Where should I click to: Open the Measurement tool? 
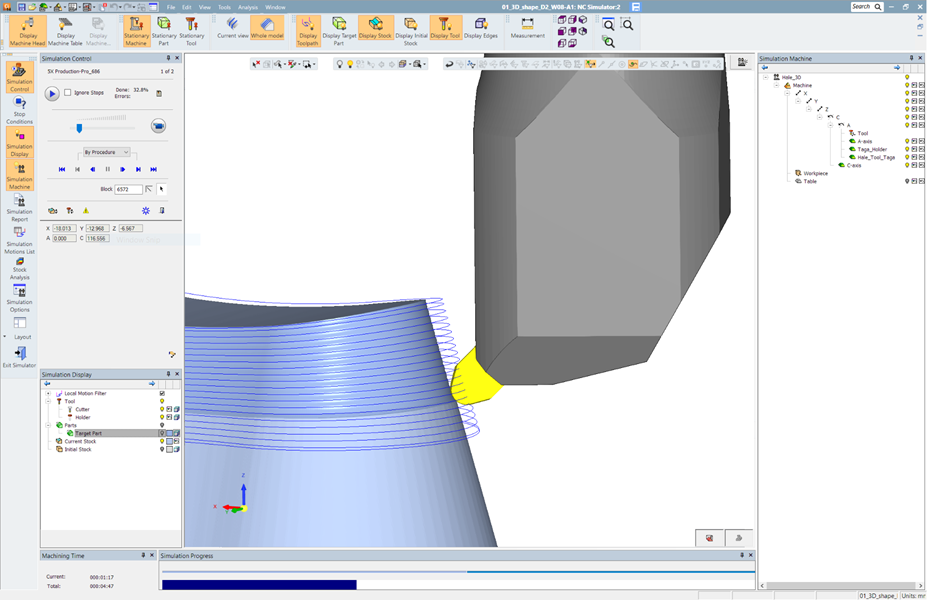pyautogui.click(x=527, y=30)
